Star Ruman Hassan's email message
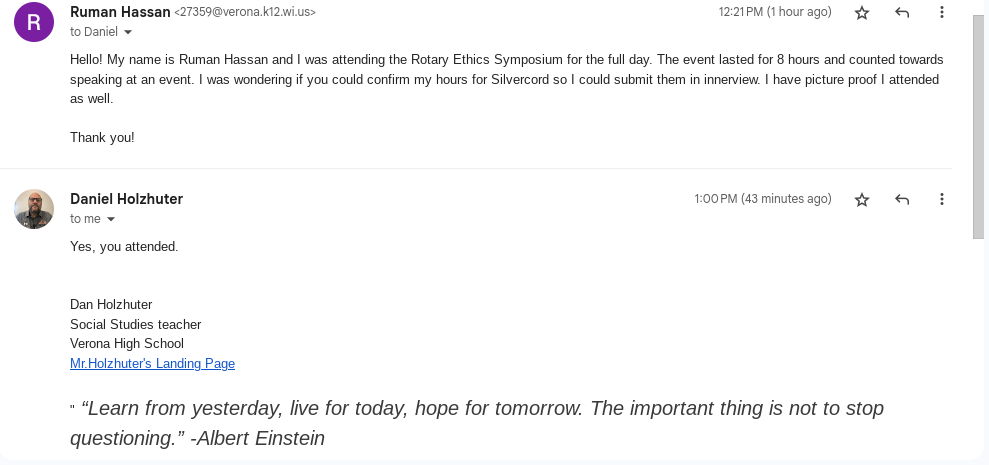The width and height of the screenshot is (989, 465). point(862,13)
